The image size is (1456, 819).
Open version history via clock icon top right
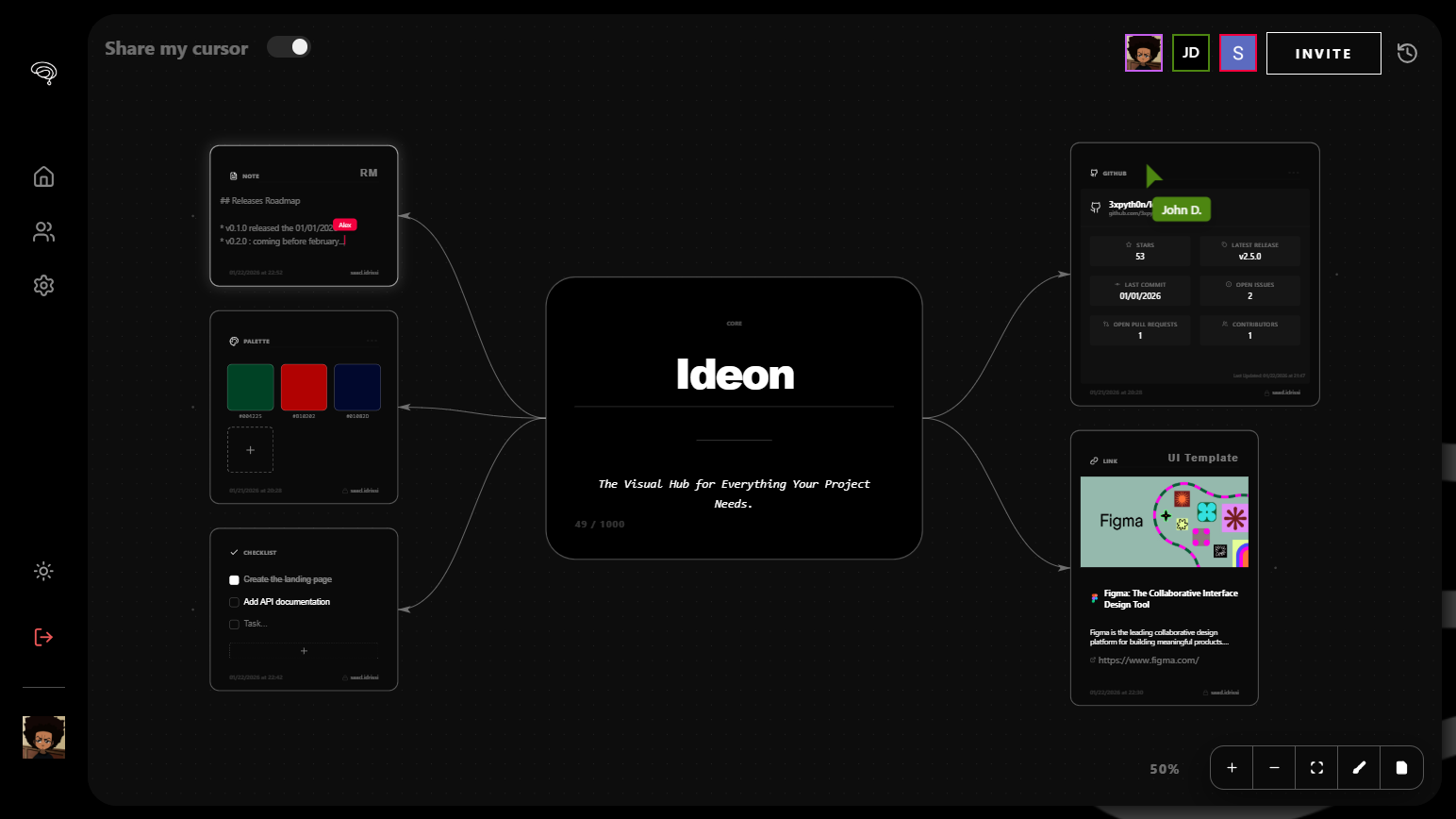point(1407,53)
